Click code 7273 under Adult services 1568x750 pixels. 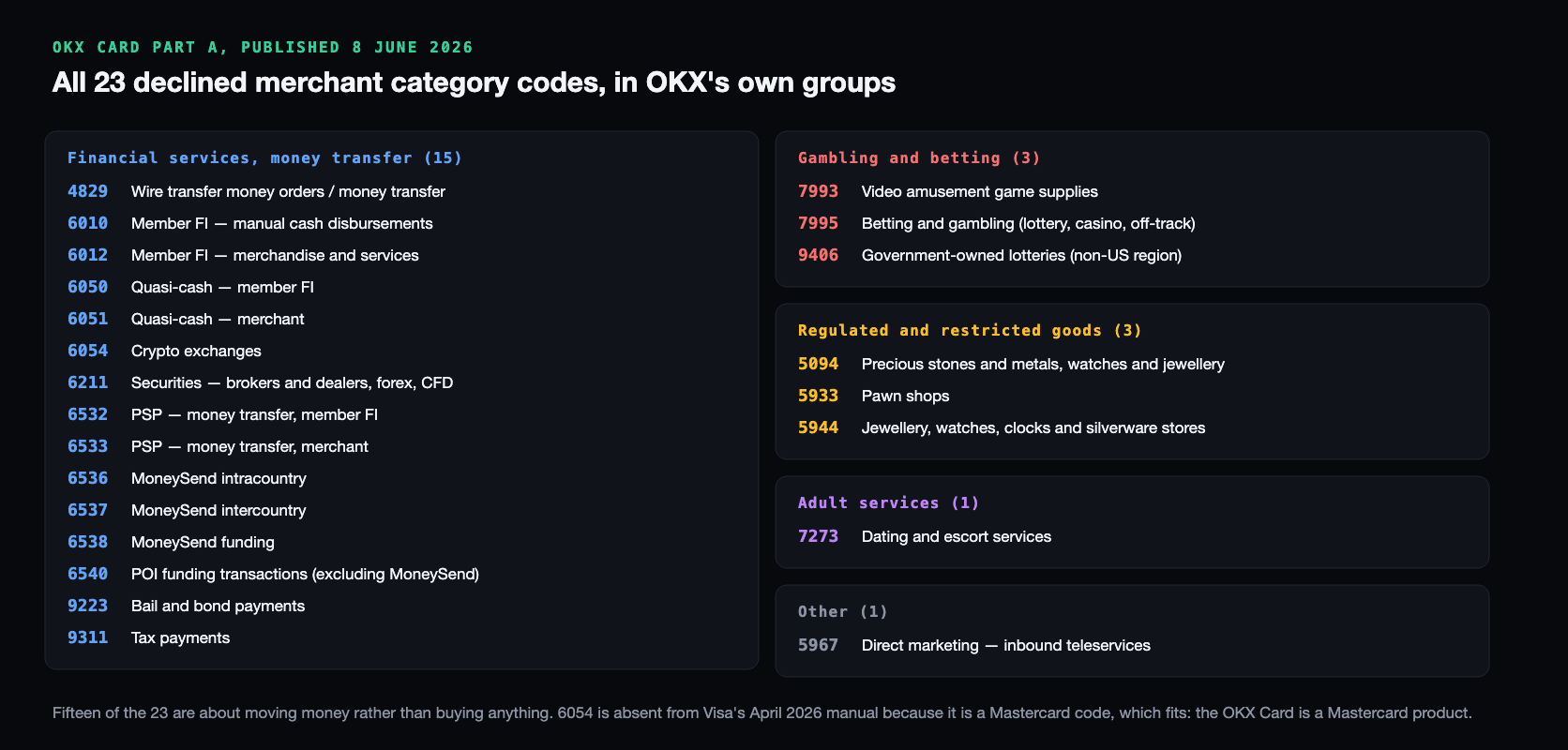(x=818, y=536)
